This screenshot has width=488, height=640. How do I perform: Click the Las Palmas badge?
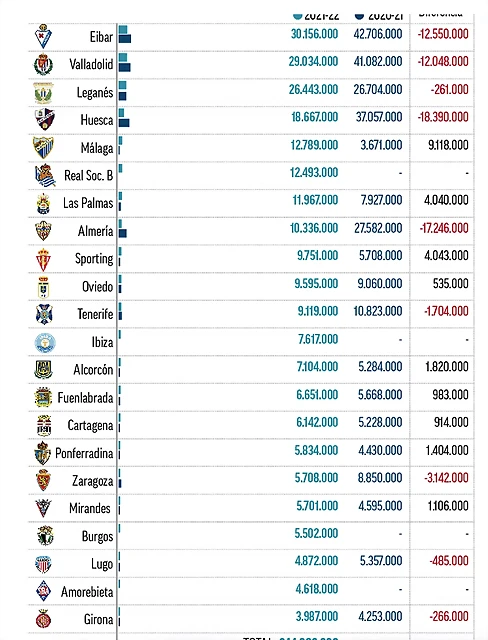pyautogui.click(x=43, y=204)
